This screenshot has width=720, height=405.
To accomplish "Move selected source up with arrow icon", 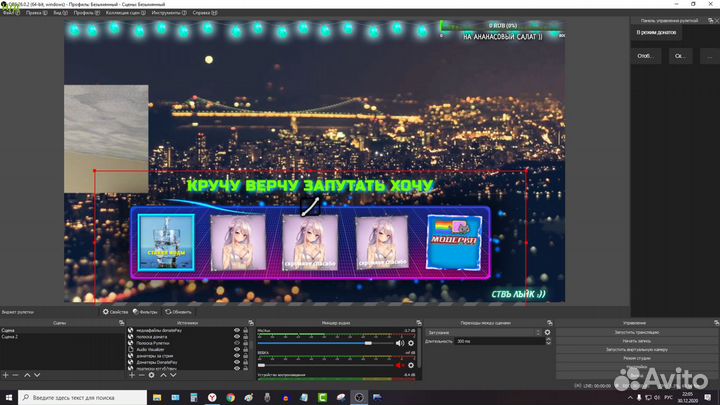I will coord(164,374).
